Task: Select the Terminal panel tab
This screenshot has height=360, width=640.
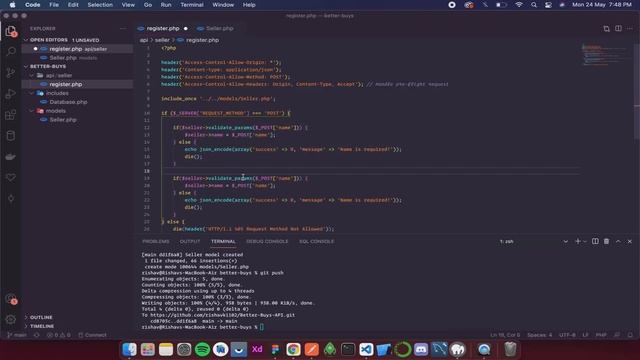Action: pos(223,241)
